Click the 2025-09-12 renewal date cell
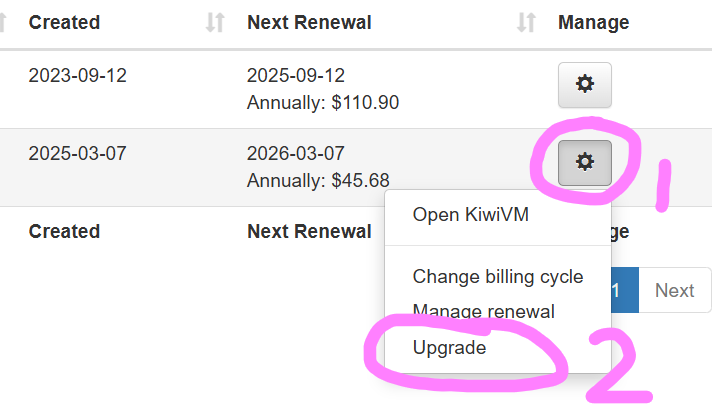Image resolution: width=712 pixels, height=413 pixels. pyautogui.click(x=296, y=75)
